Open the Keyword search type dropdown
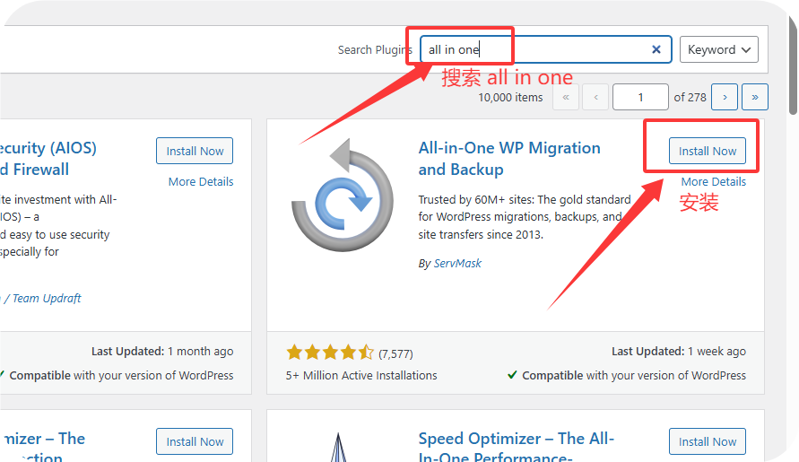The image size is (799, 462). coord(719,49)
